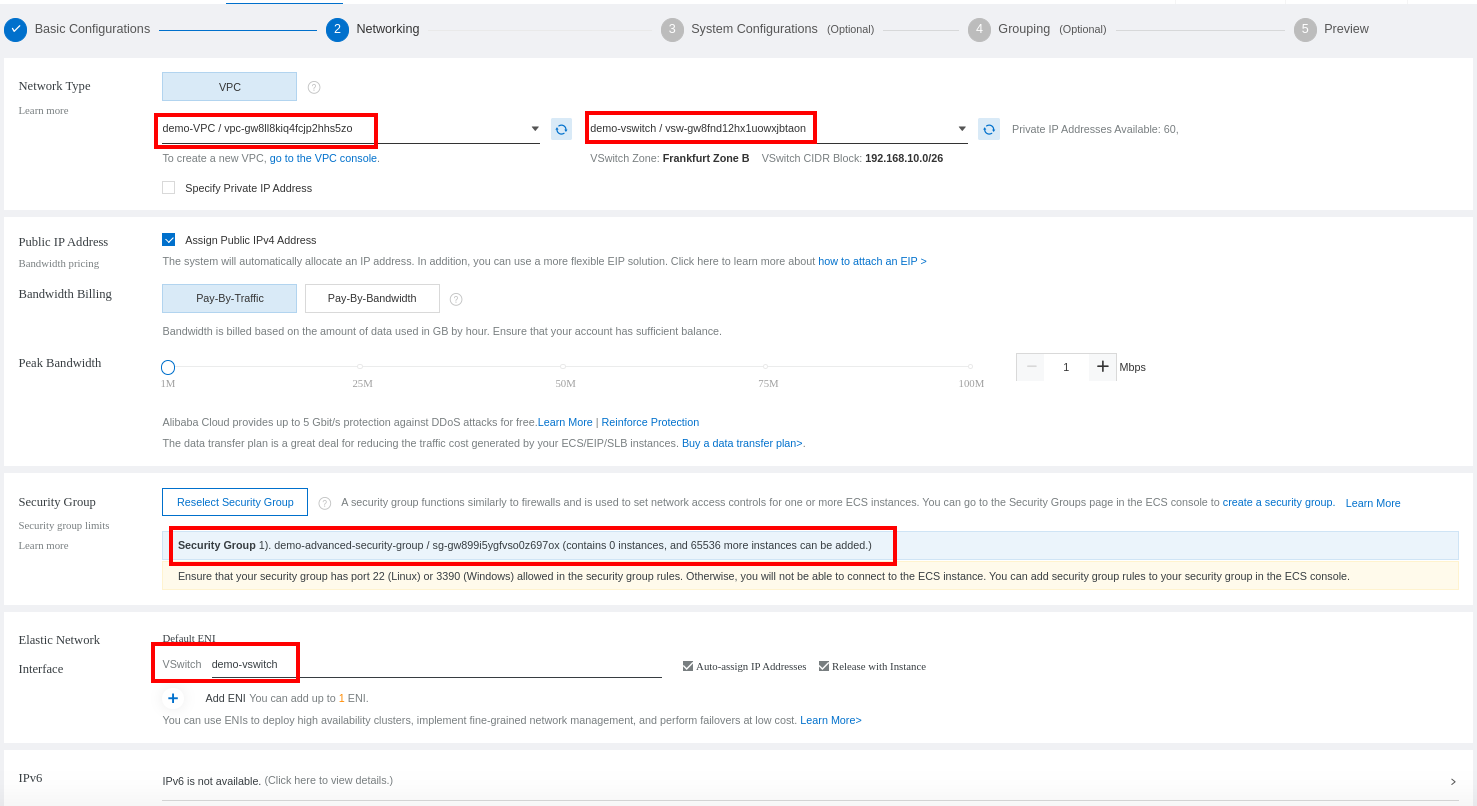
Task: Go to Preview step
Action: (1346, 29)
